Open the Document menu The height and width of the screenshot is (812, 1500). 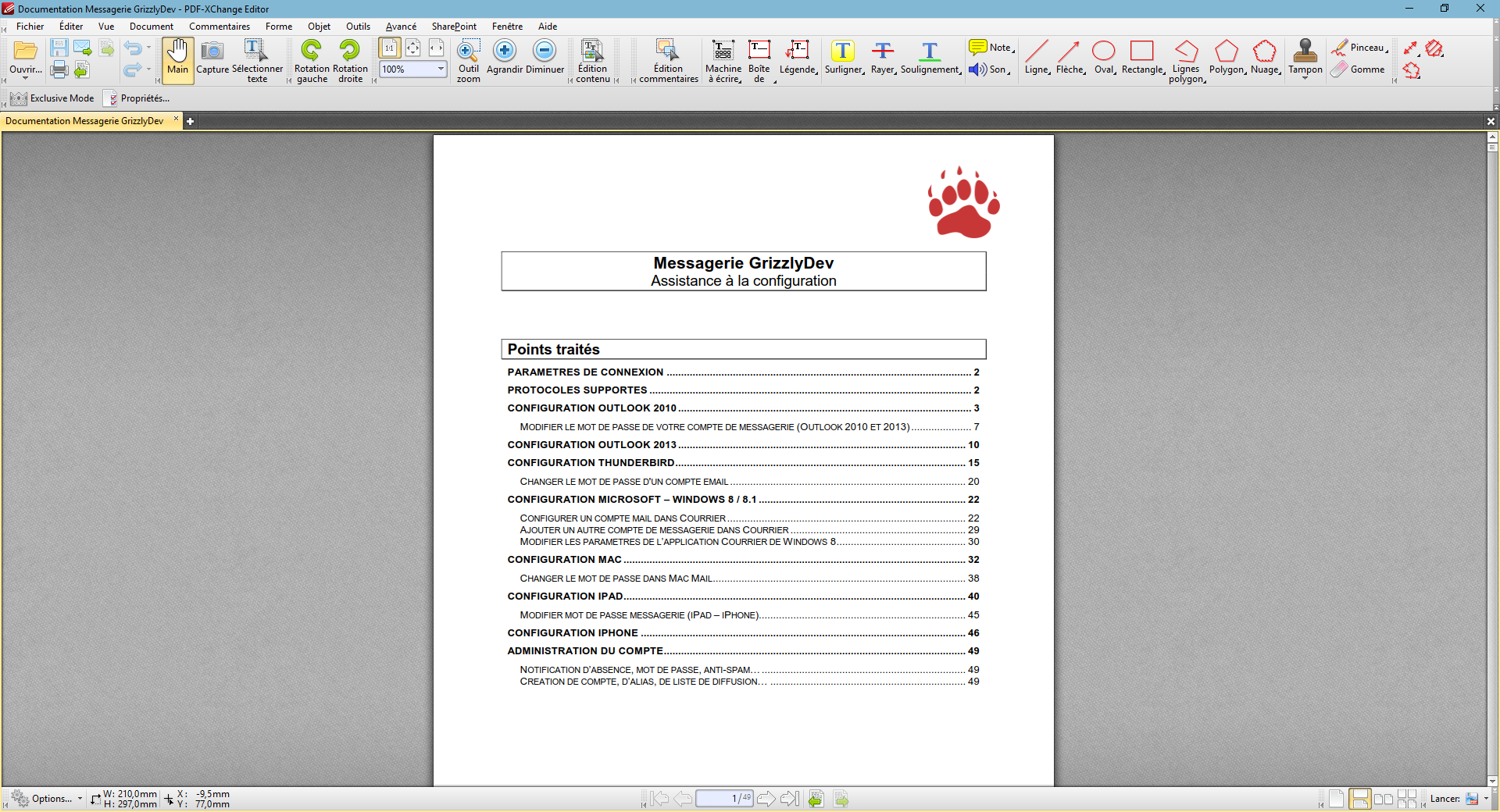(x=152, y=27)
